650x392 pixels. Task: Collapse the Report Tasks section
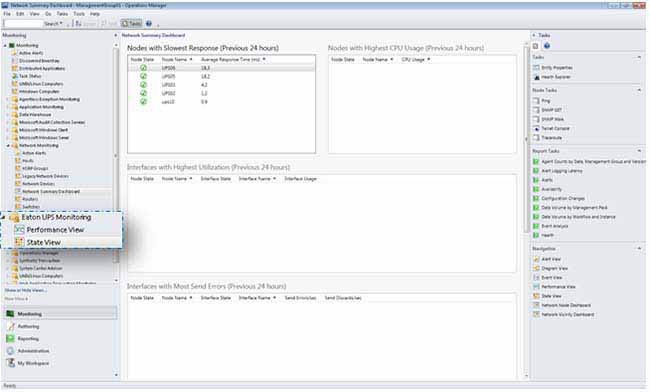[x=639, y=151]
